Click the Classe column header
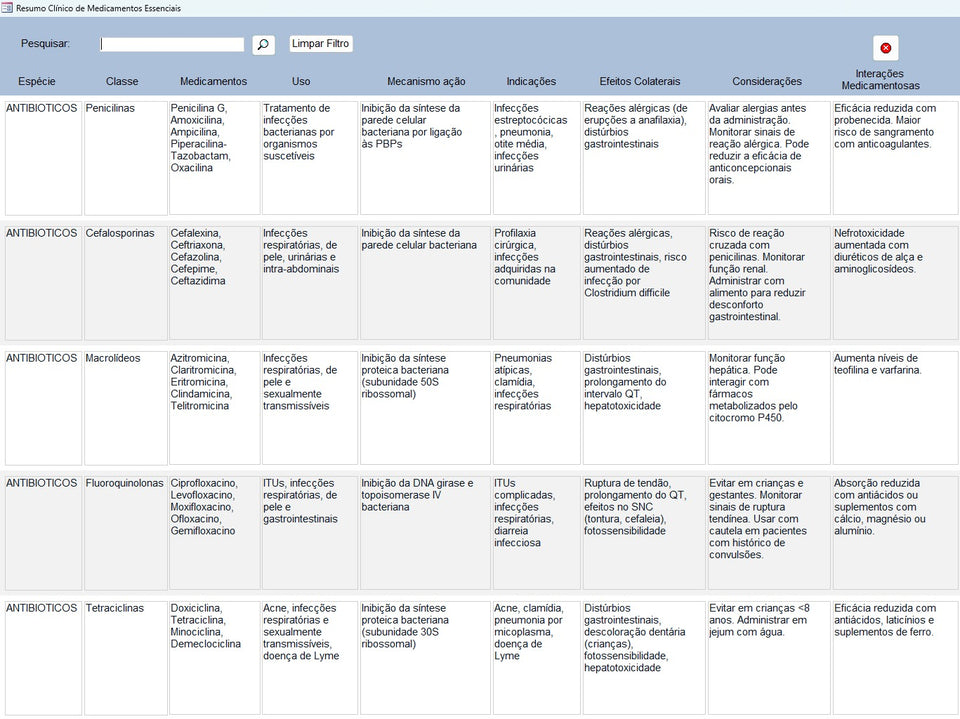This screenshot has height=719, width=960. 122,82
